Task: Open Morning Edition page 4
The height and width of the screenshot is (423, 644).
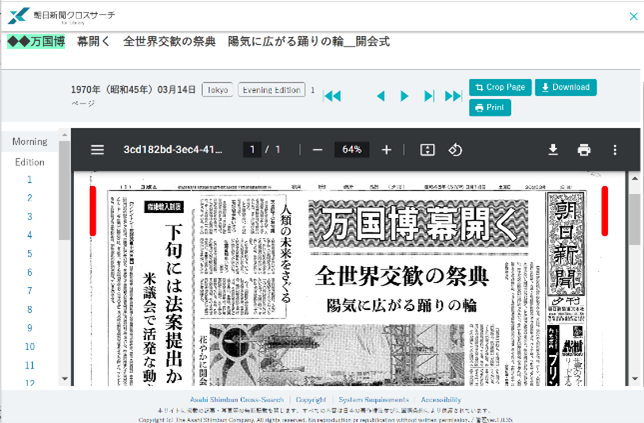Action: (30, 235)
